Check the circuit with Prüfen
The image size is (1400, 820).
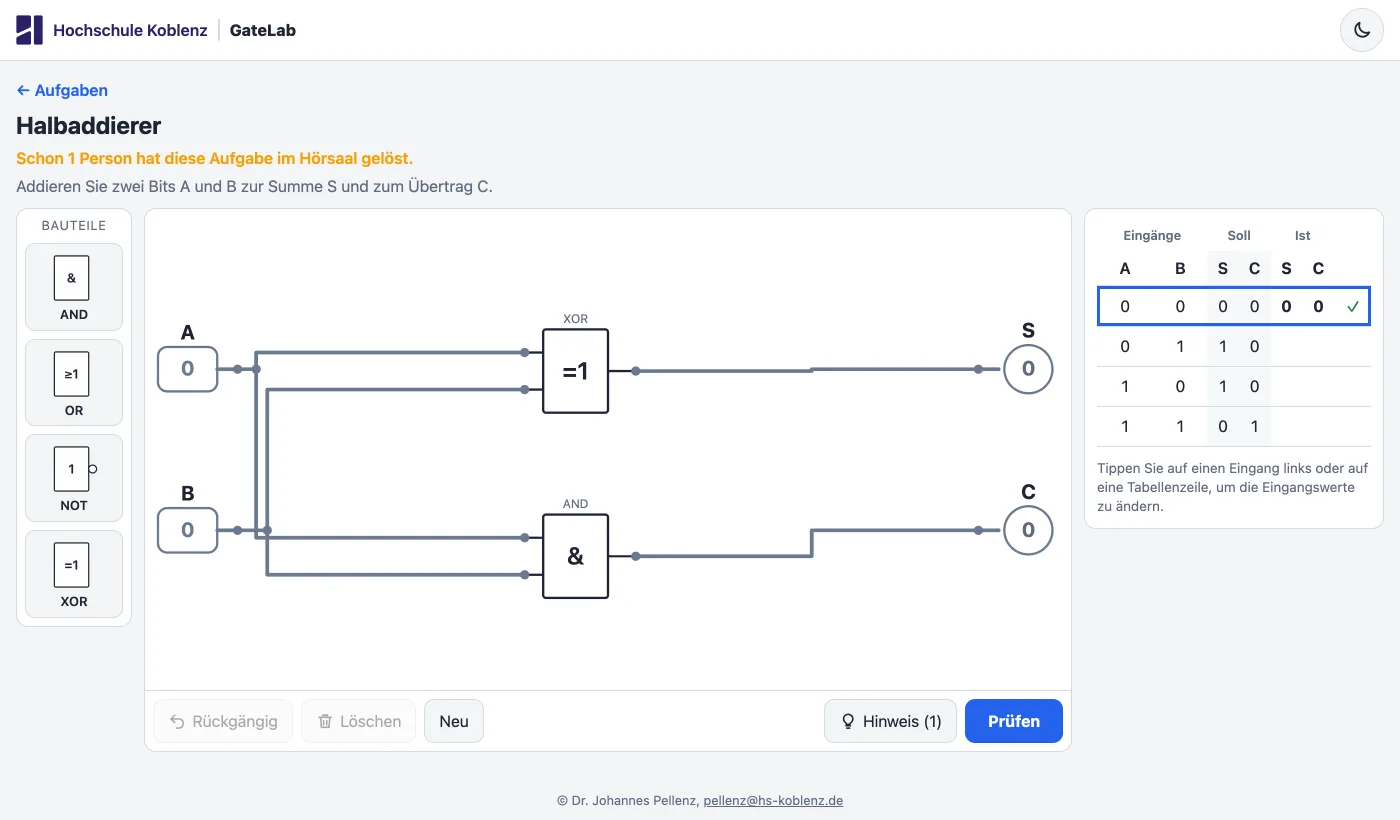[x=1014, y=721]
